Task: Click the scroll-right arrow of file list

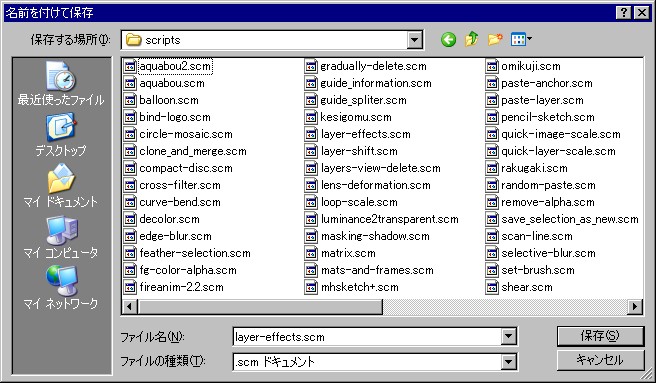Action: pyautogui.click(x=635, y=307)
